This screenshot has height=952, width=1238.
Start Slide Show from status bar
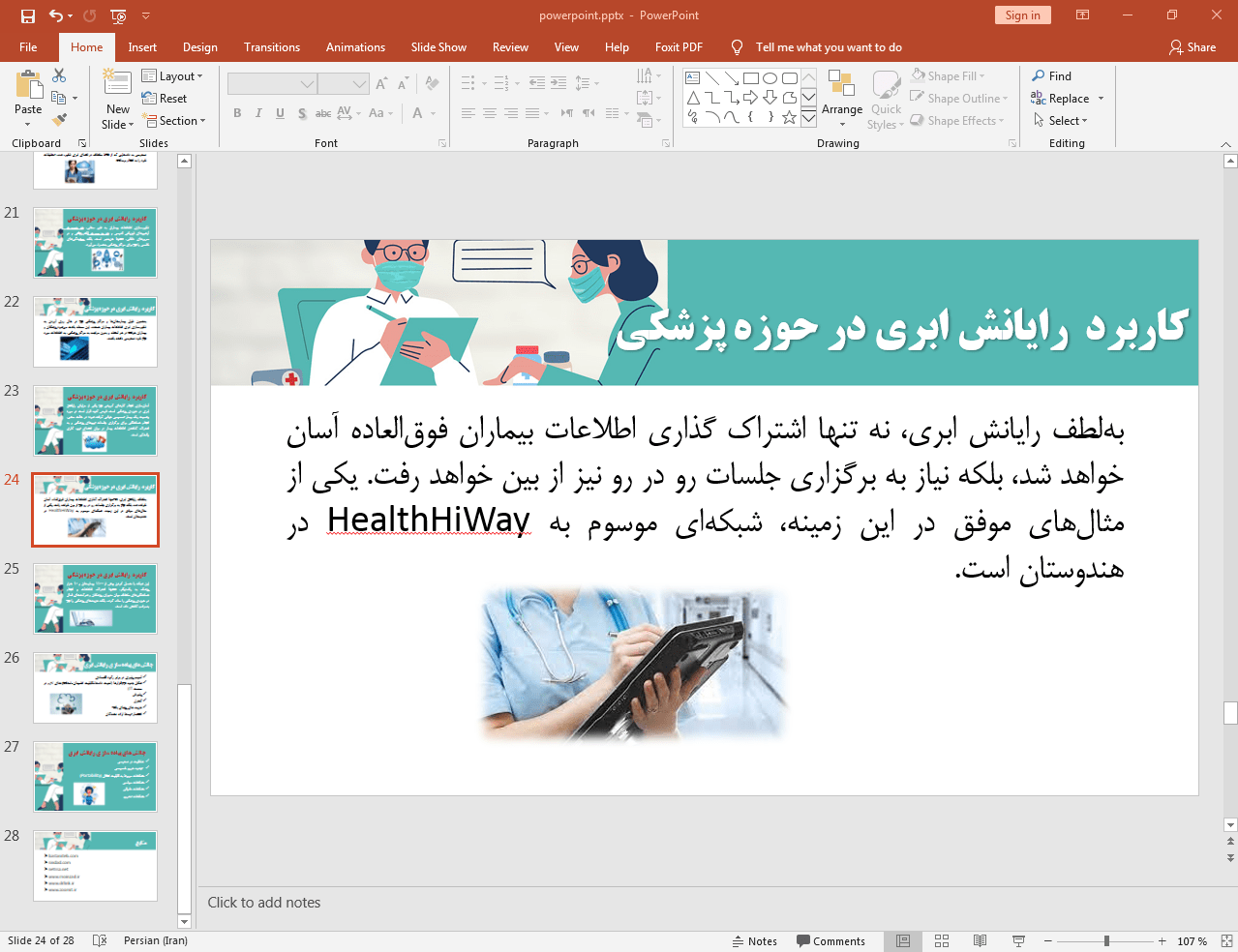pos(1018,941)
